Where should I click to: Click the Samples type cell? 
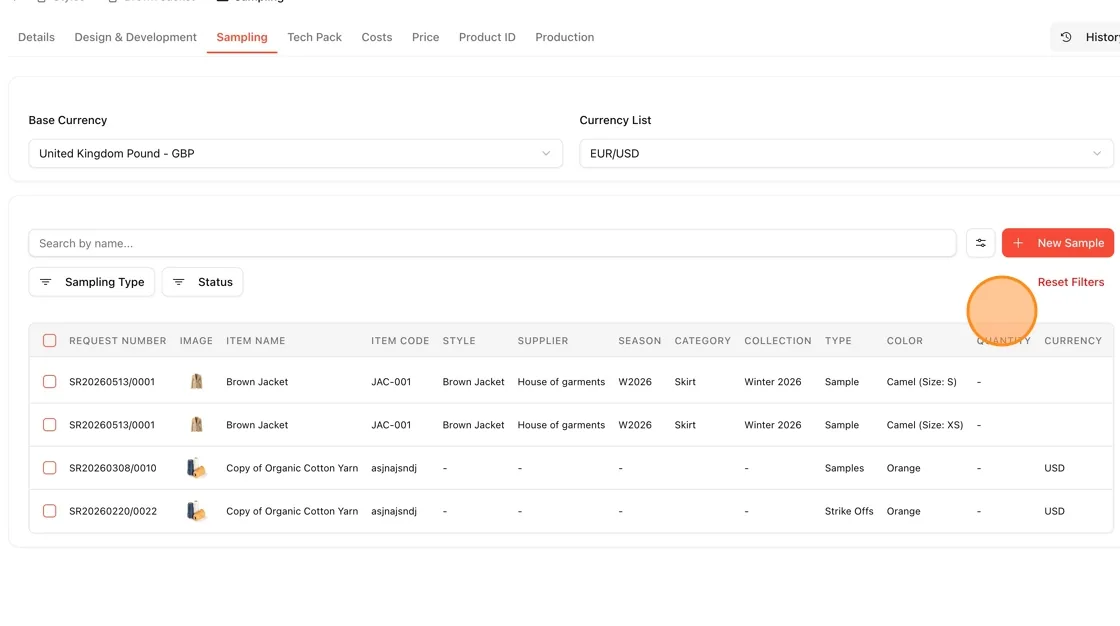[x=844, y=468]
